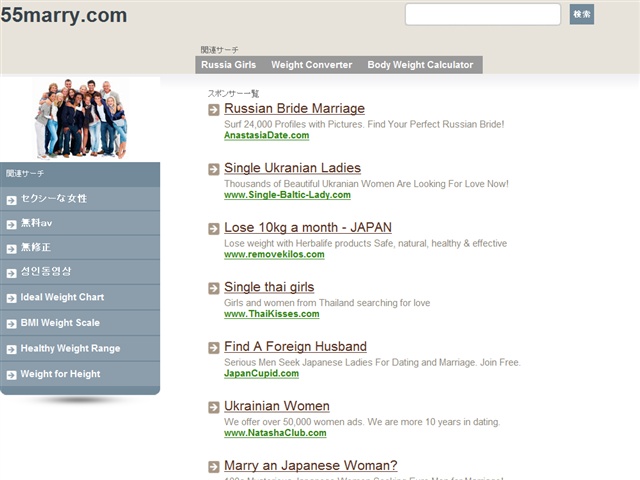
Task: Click text 'Lose weight with Herbalife products'
Action: pos(298,244)
